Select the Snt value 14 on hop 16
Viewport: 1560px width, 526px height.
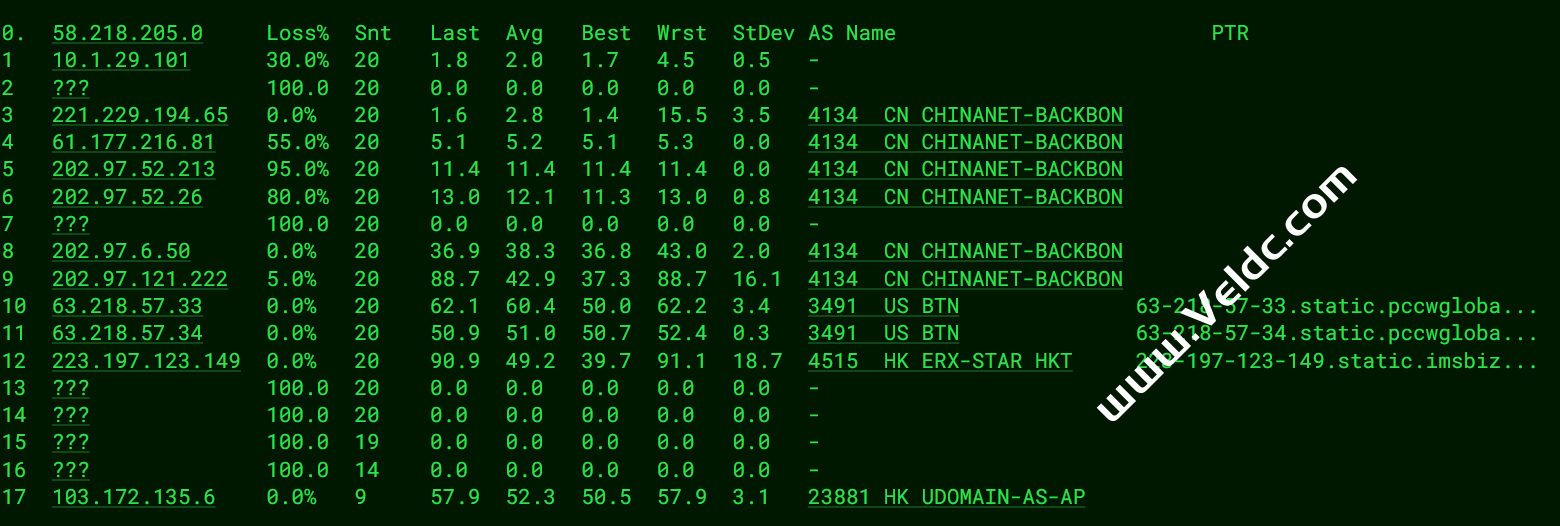(x=366, y=470)
